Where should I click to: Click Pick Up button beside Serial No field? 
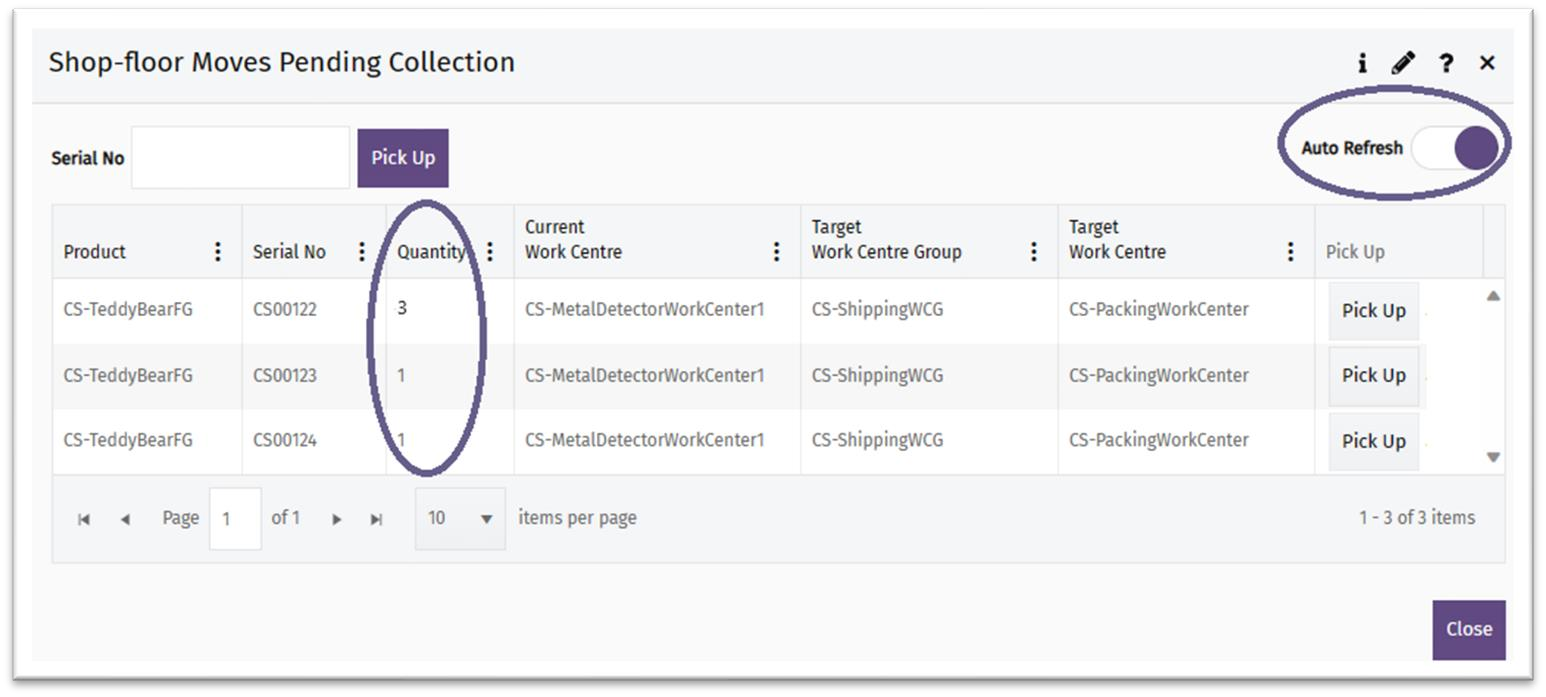(403, 158)
